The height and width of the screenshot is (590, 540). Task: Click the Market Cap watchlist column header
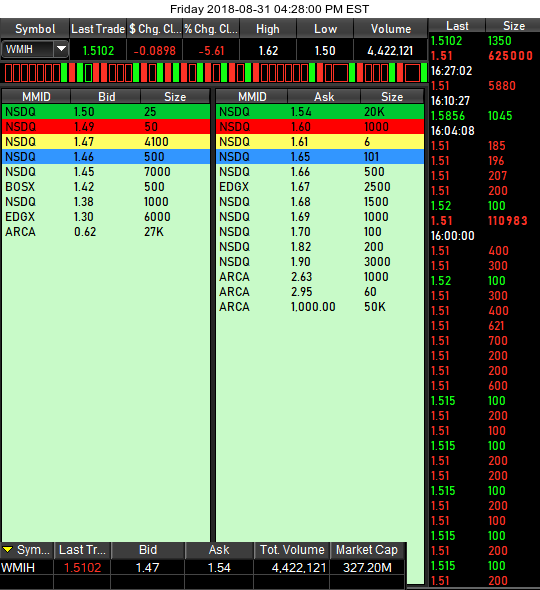coord(367,550)
